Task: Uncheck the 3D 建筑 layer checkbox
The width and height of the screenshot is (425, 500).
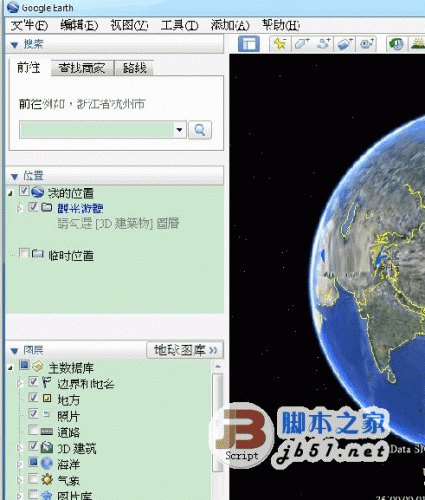Action: tap(33, 446)
